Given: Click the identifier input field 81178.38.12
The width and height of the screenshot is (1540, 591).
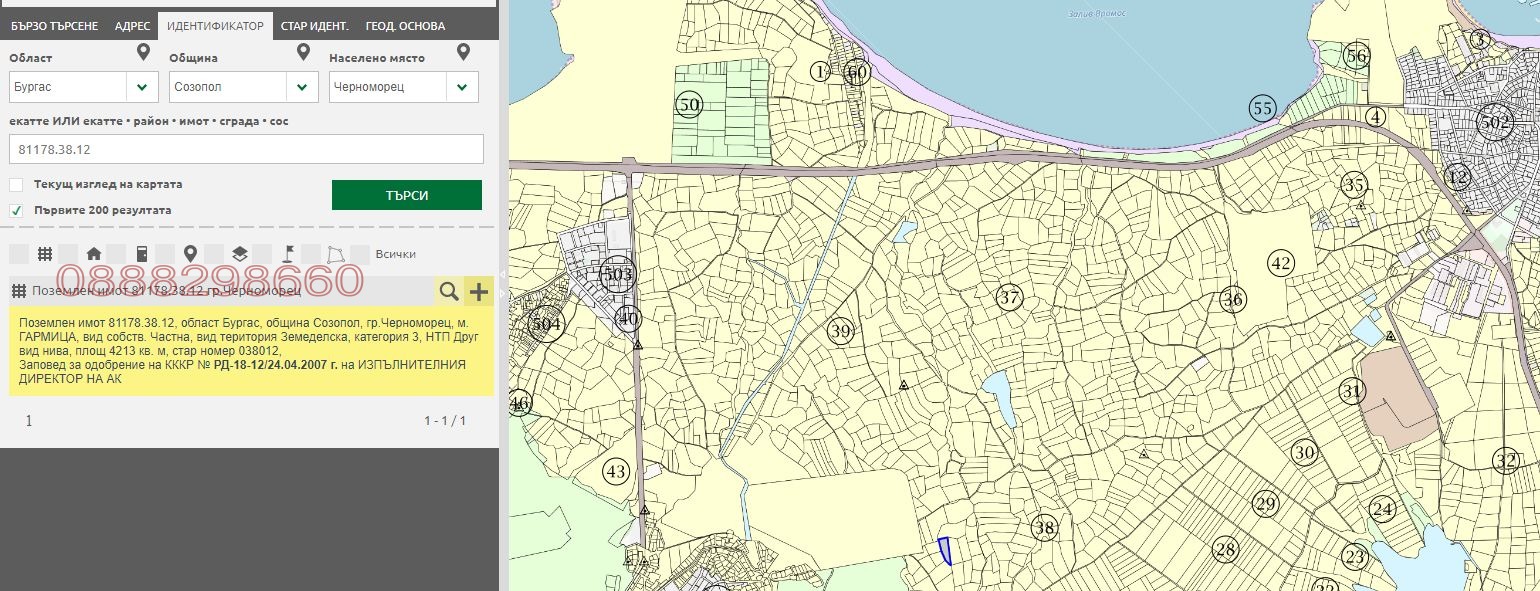Looking at the screenshot, I should [246, 149].
